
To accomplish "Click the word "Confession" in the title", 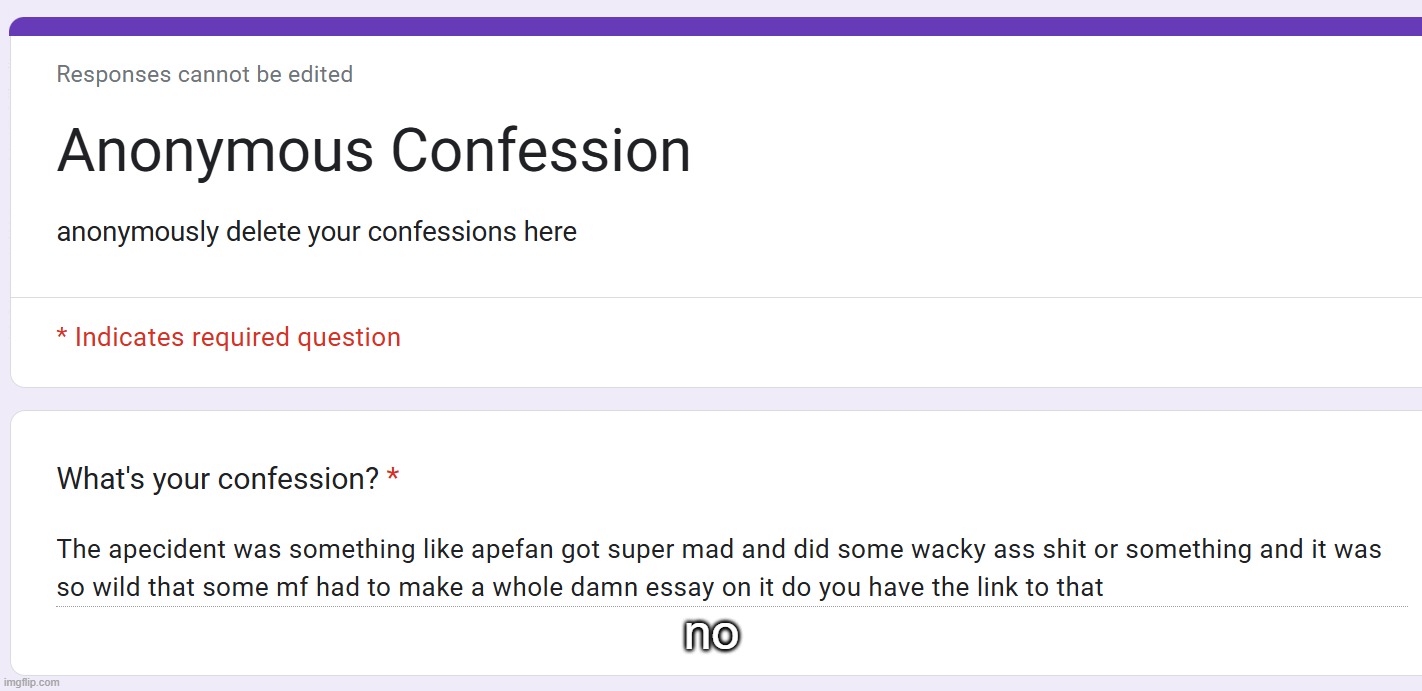I will pos(540,151).
